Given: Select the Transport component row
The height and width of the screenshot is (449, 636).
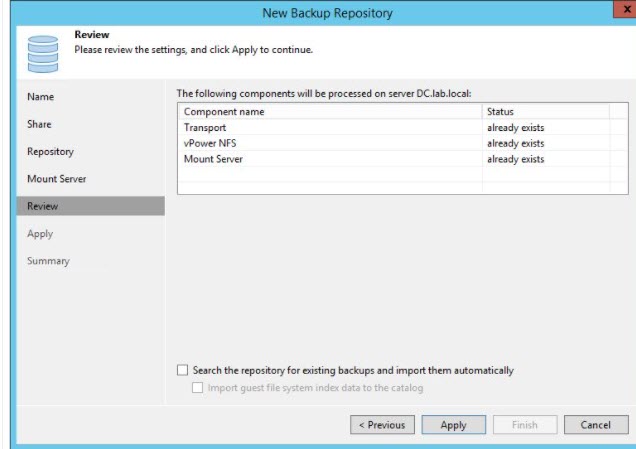Looking at the screenshot, I should pyautogui.click(x=204, y=128).
